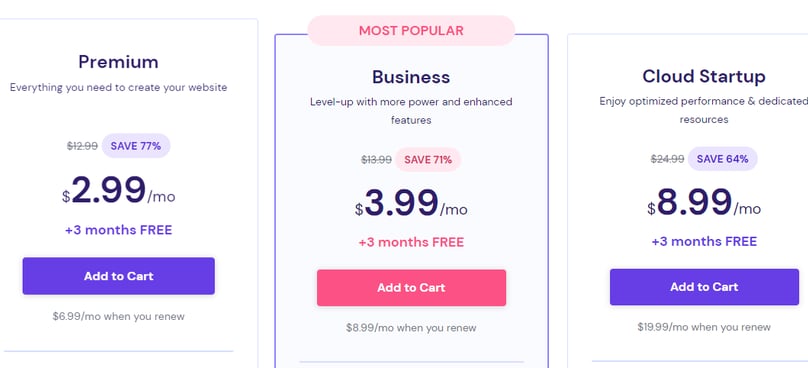Click the $2.99/mo Premium price

[x=119, y=191]
